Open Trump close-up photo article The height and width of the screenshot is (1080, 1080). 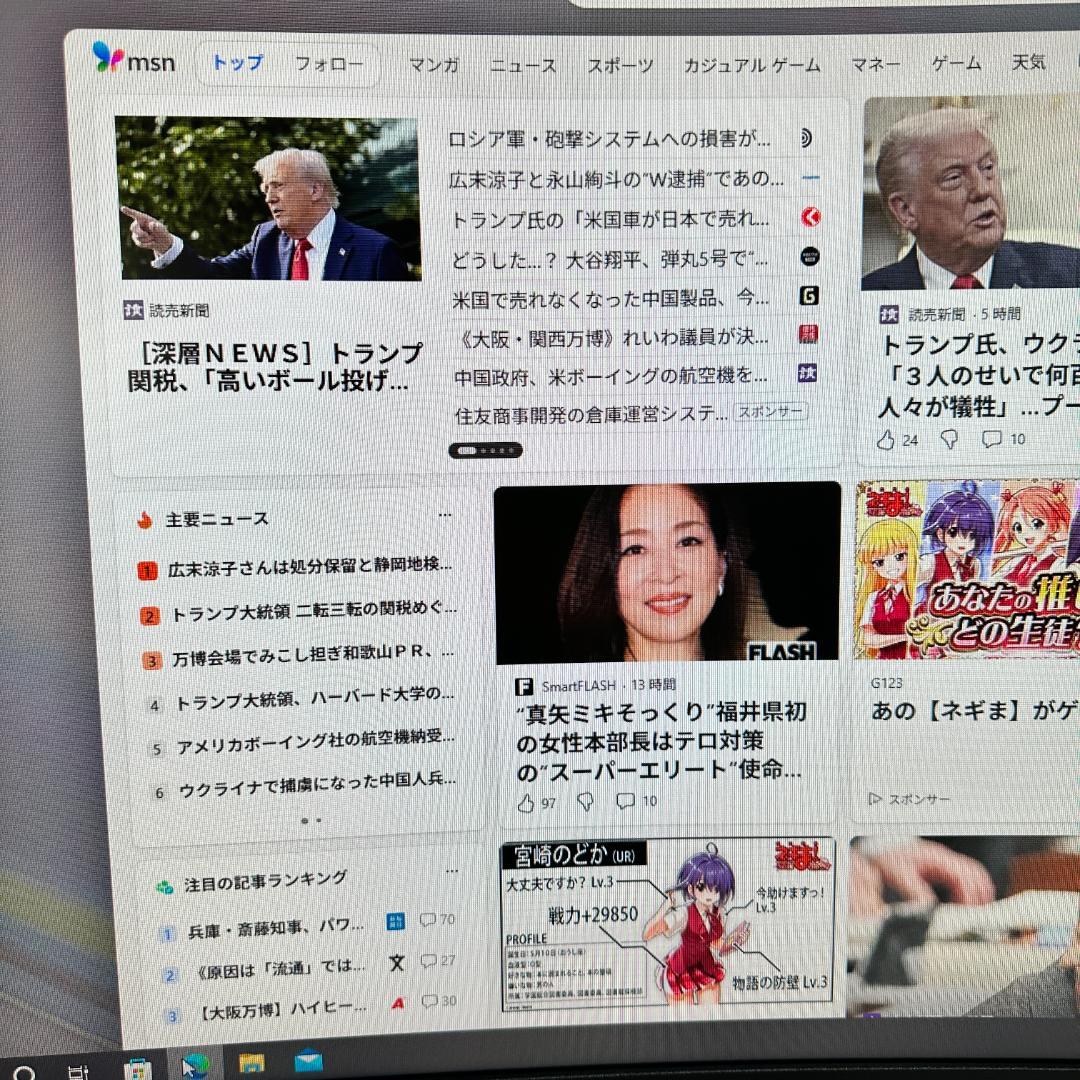point(971,194)
